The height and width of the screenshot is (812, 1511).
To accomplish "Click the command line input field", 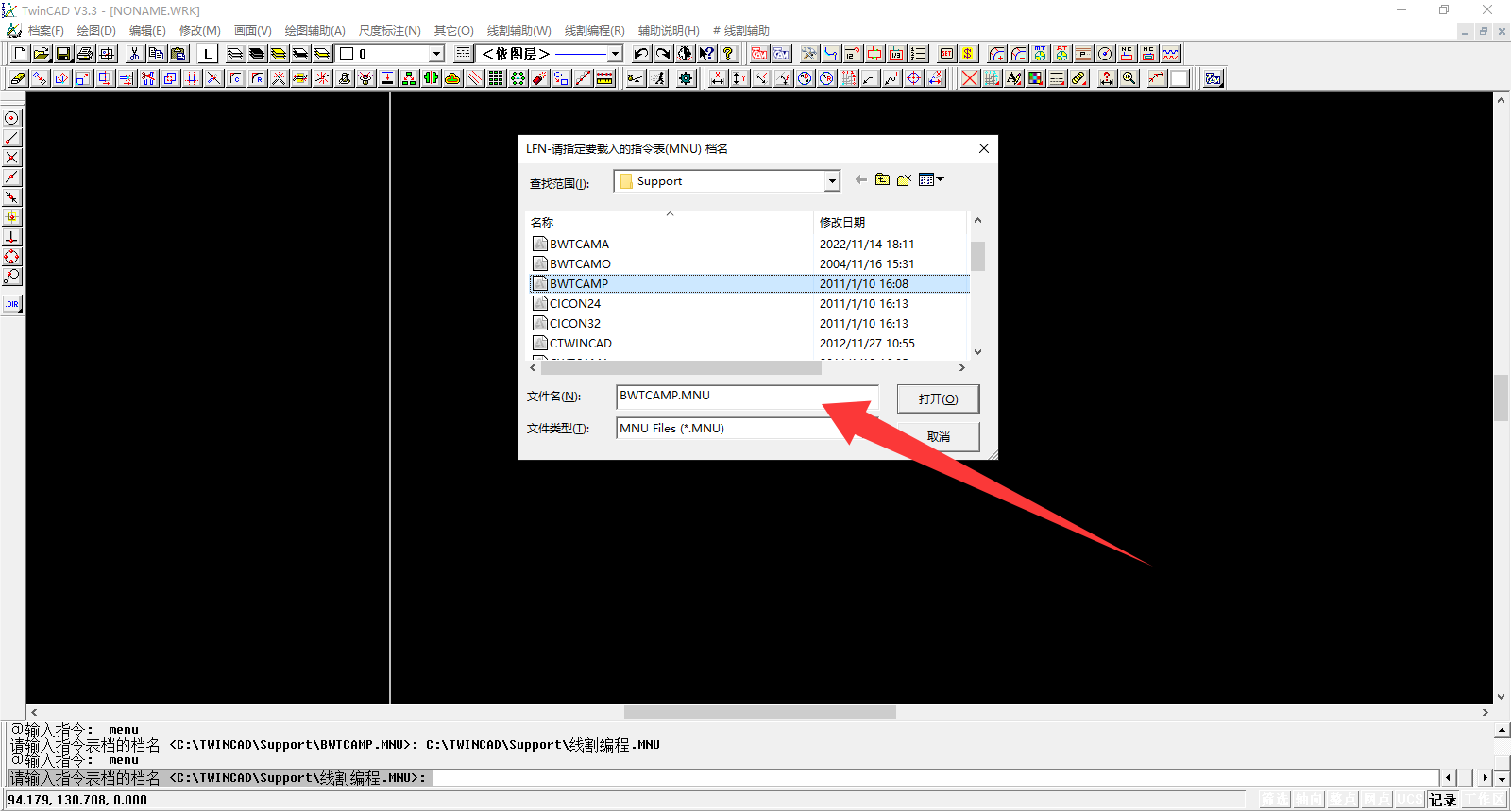I will 935,778.
